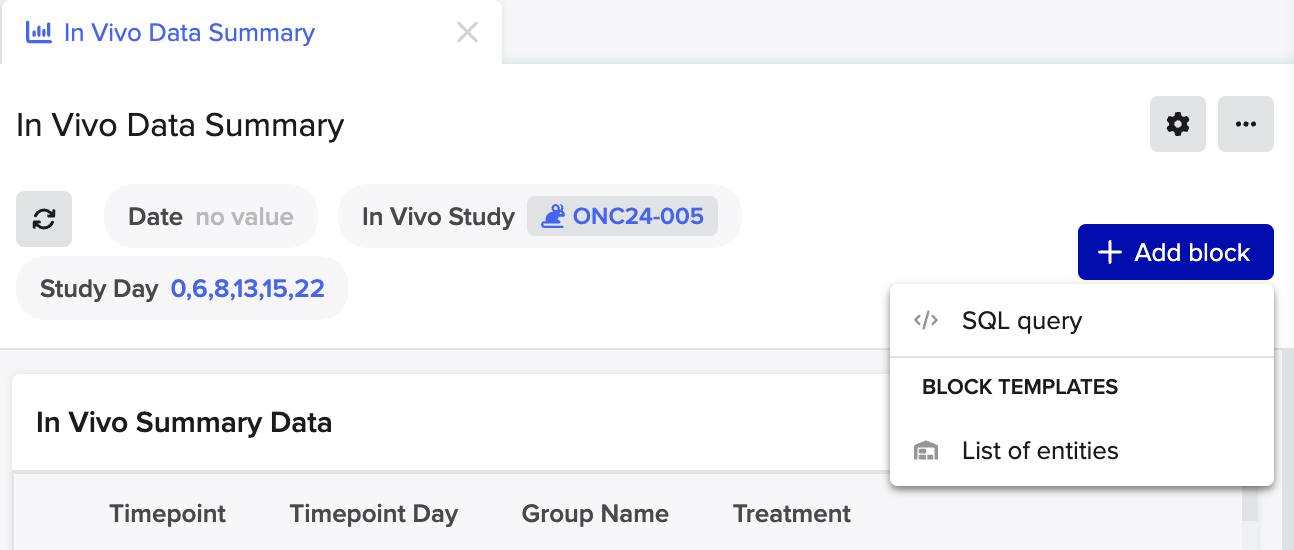Open the Study Day values 0,6,8,13,15,22

(248, 289)
